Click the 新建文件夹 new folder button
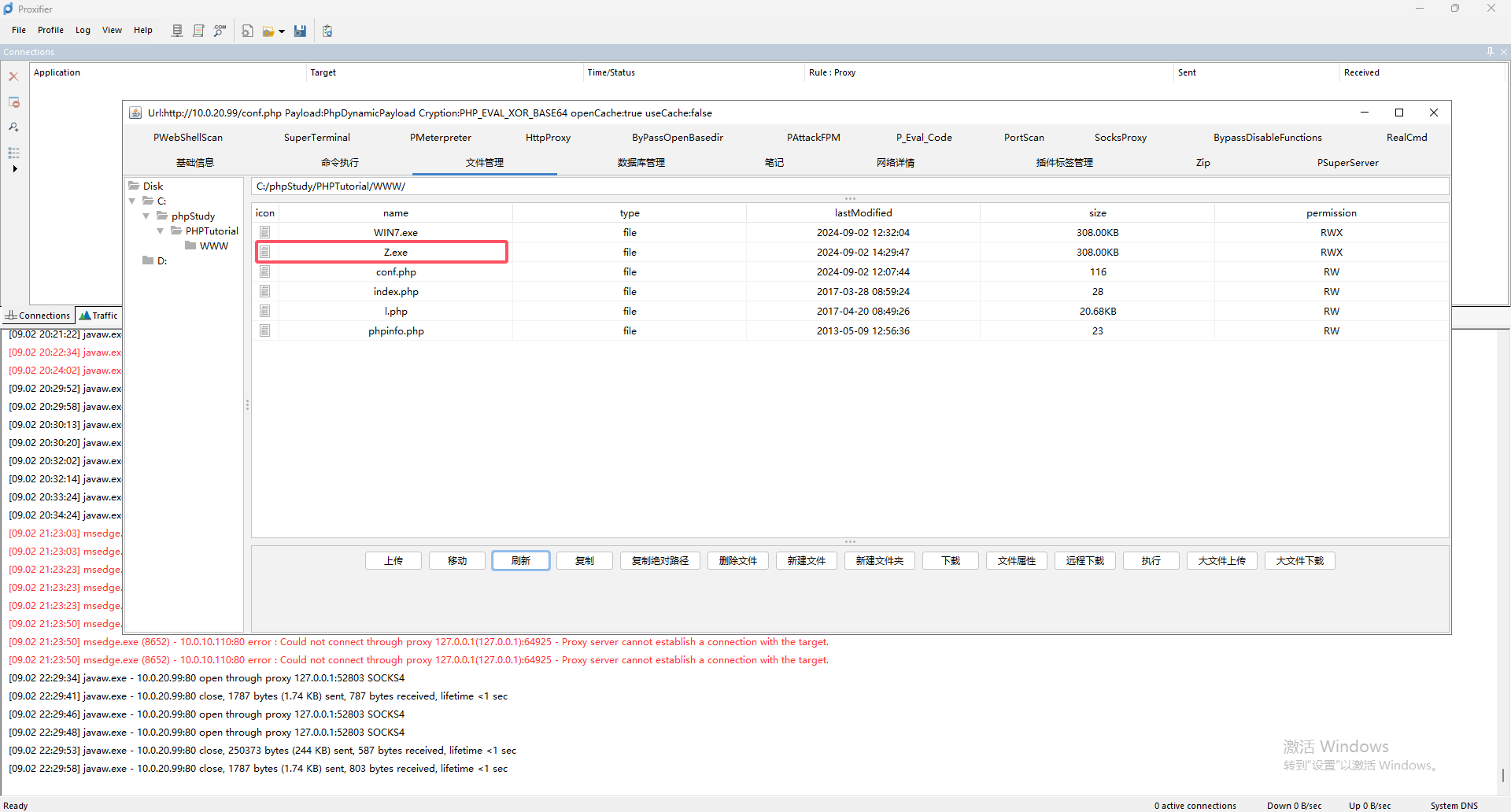The width and height of the screenshot is (1511, 812). [880, 560]
